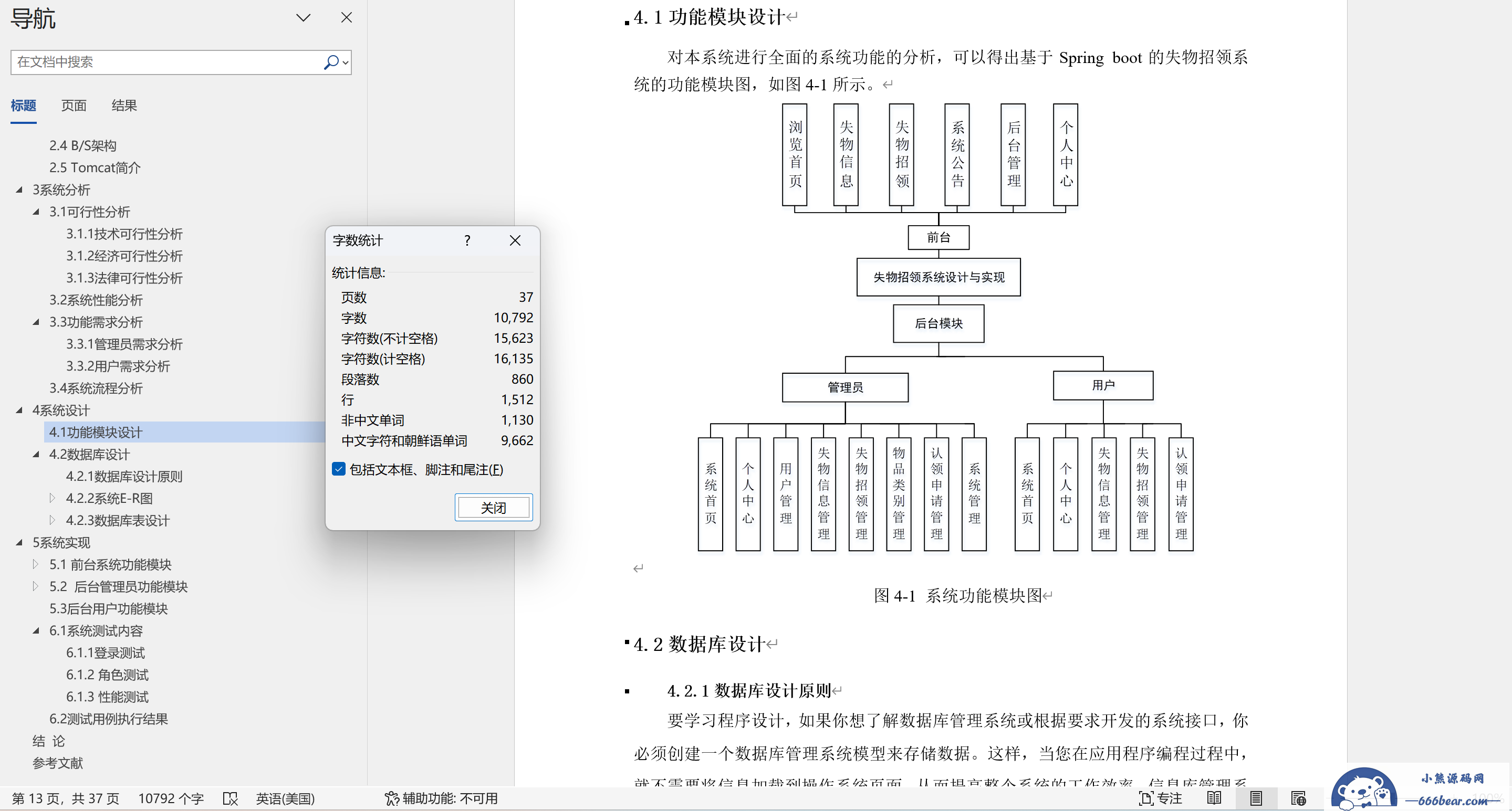
Task: Go to heading 2.5 Tomcat简介
Action: 95,168
